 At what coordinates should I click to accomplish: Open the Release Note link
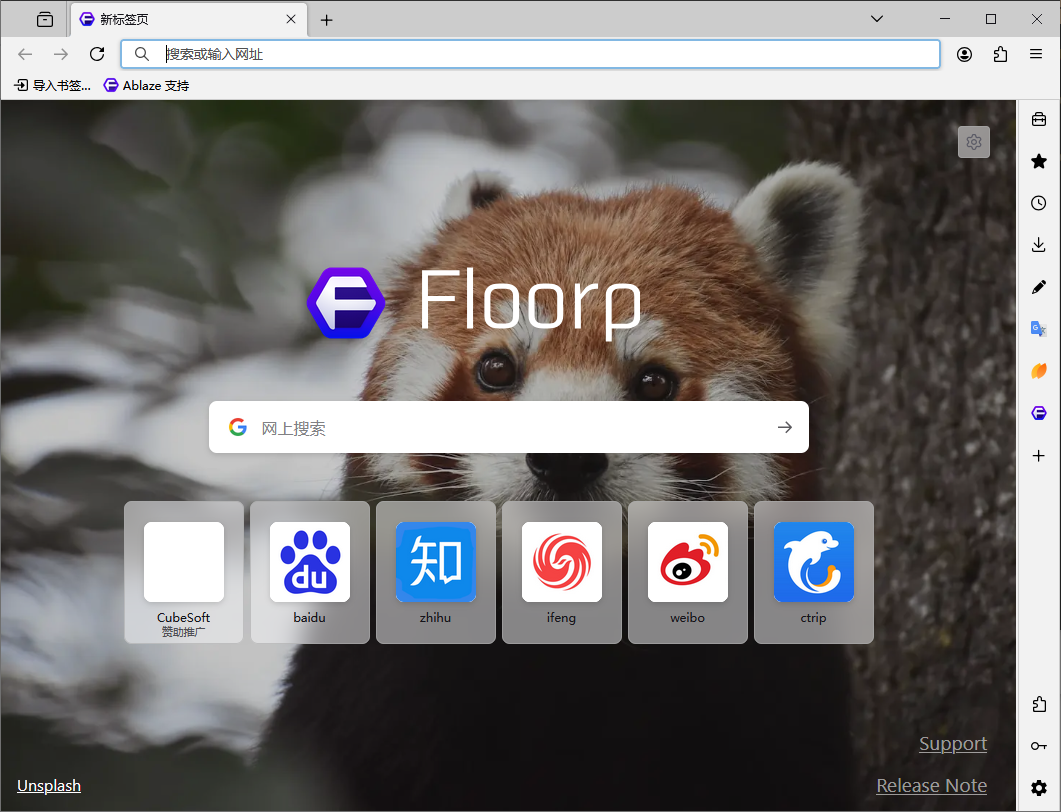[x=931, y=785]
